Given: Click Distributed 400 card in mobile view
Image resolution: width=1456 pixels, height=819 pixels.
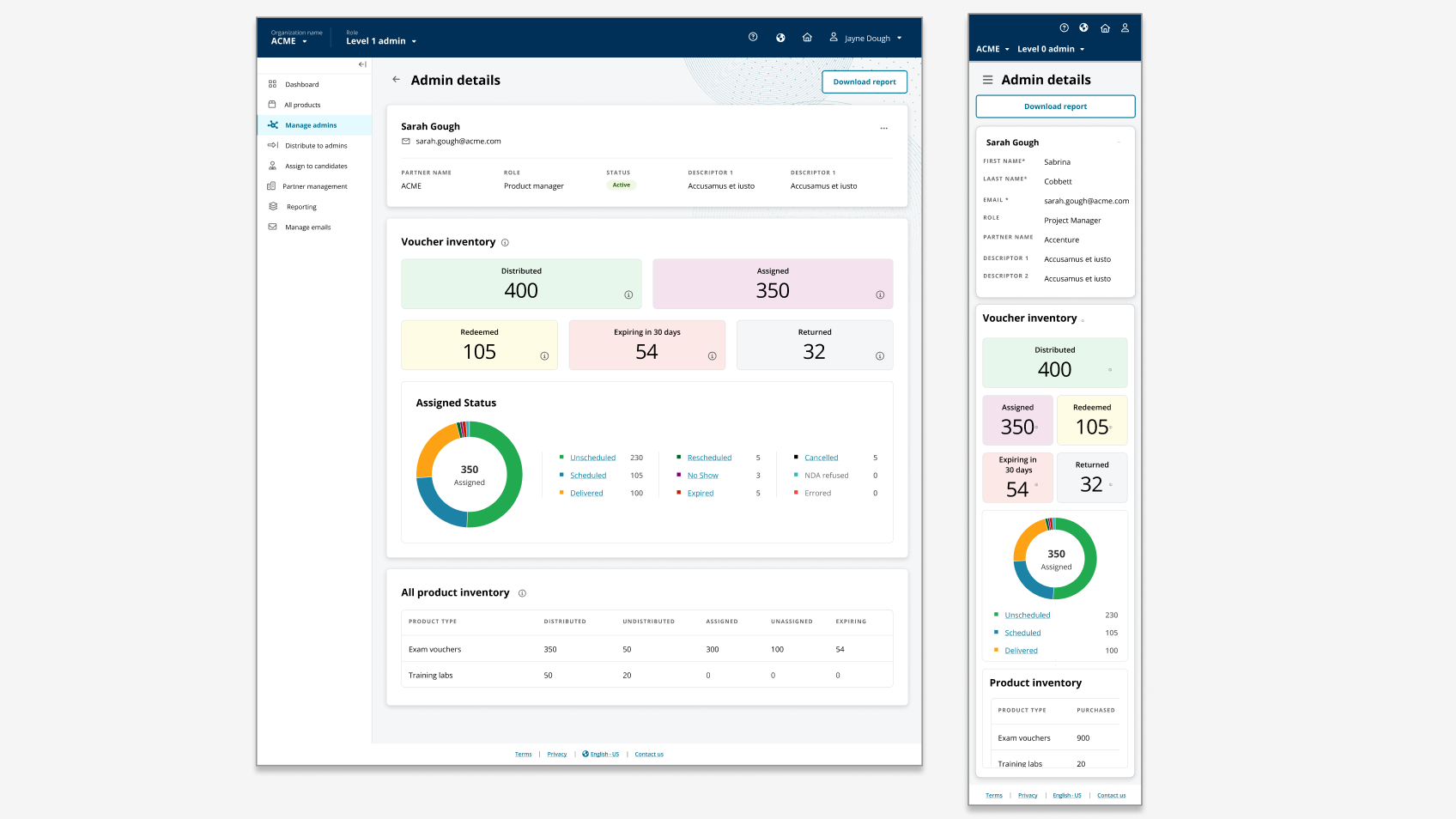Looking at the screenshot, I should [x=1055, y=363].
